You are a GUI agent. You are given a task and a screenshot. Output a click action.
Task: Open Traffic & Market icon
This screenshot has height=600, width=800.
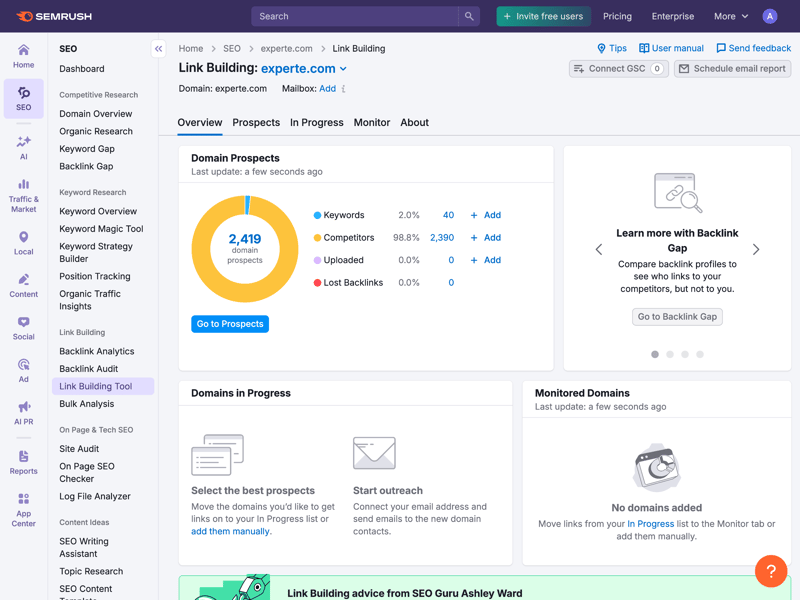coord(23,194)
